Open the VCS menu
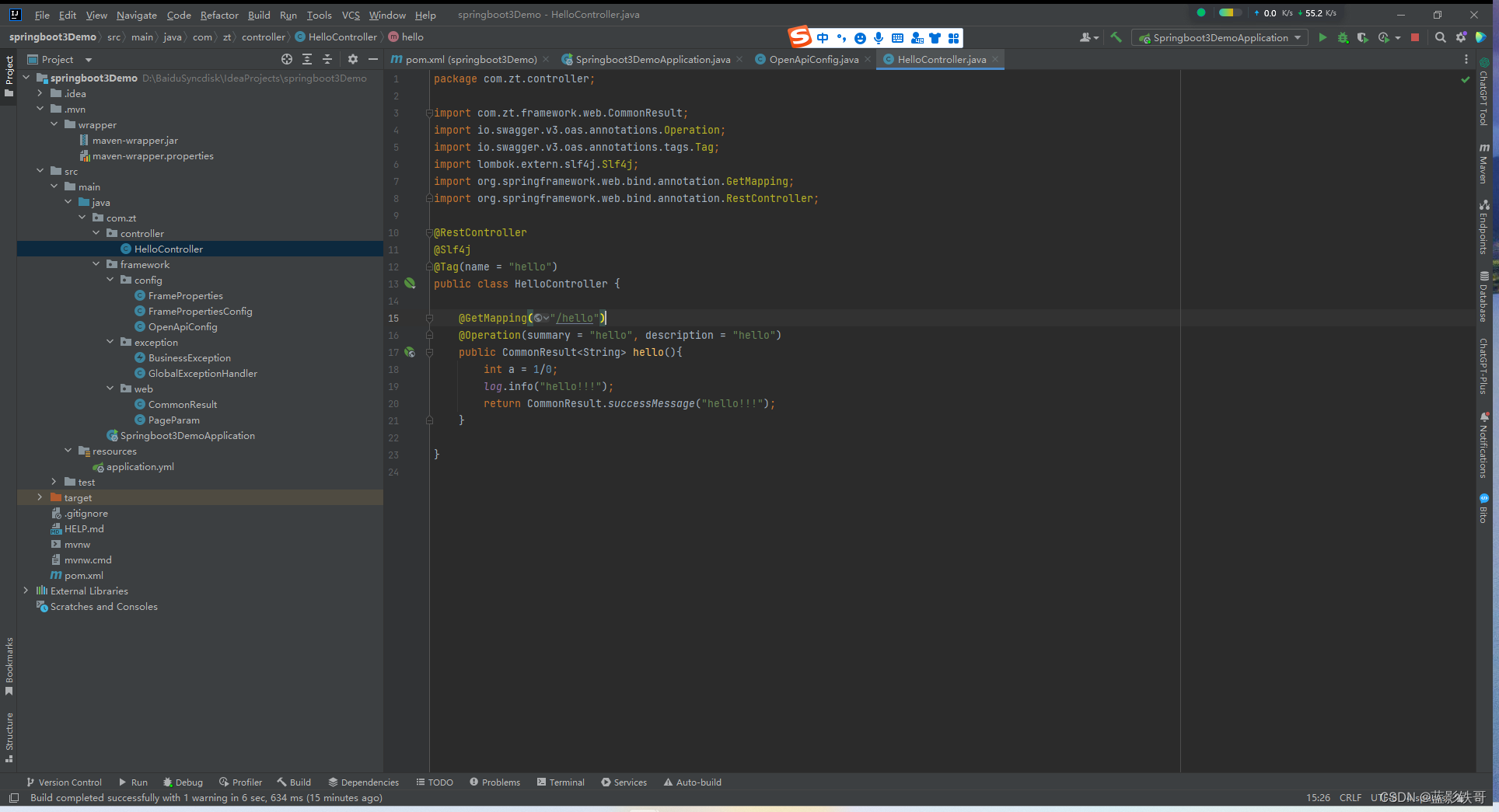 (351, 15)
